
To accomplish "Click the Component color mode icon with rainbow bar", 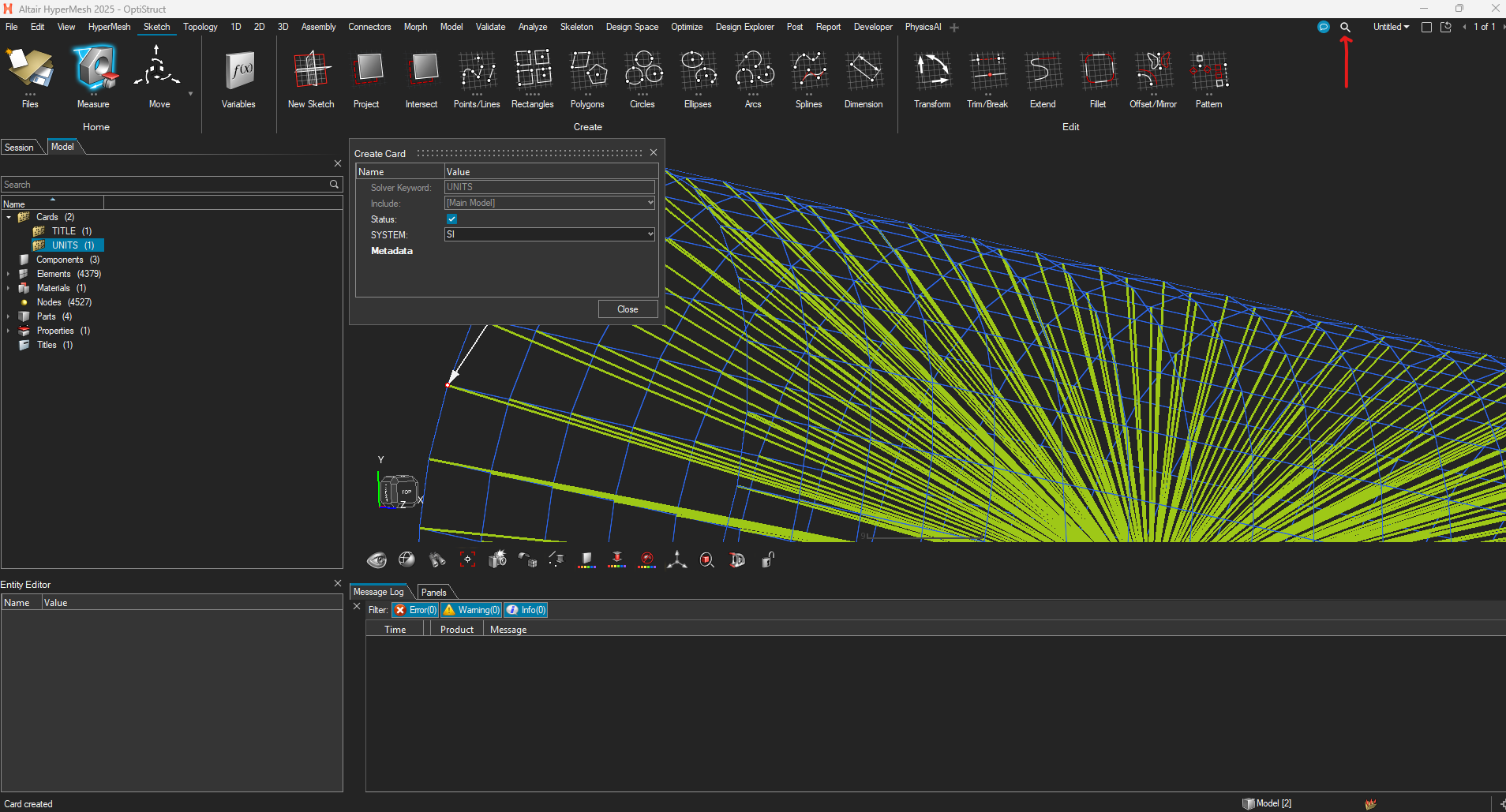I will [586, 560].
